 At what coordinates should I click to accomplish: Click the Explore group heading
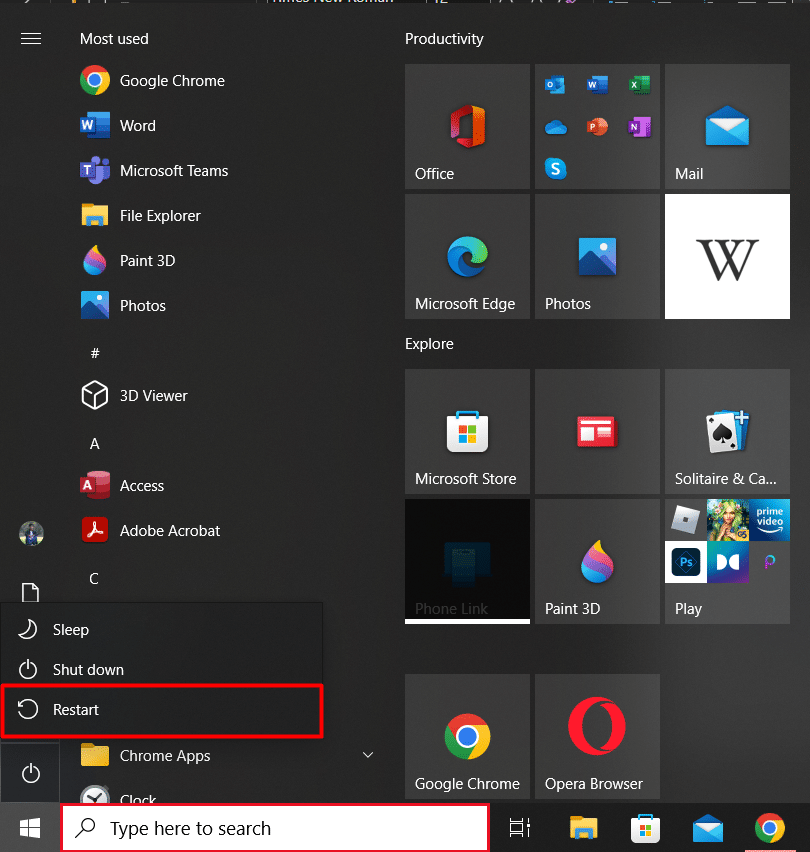coord(429,344)
